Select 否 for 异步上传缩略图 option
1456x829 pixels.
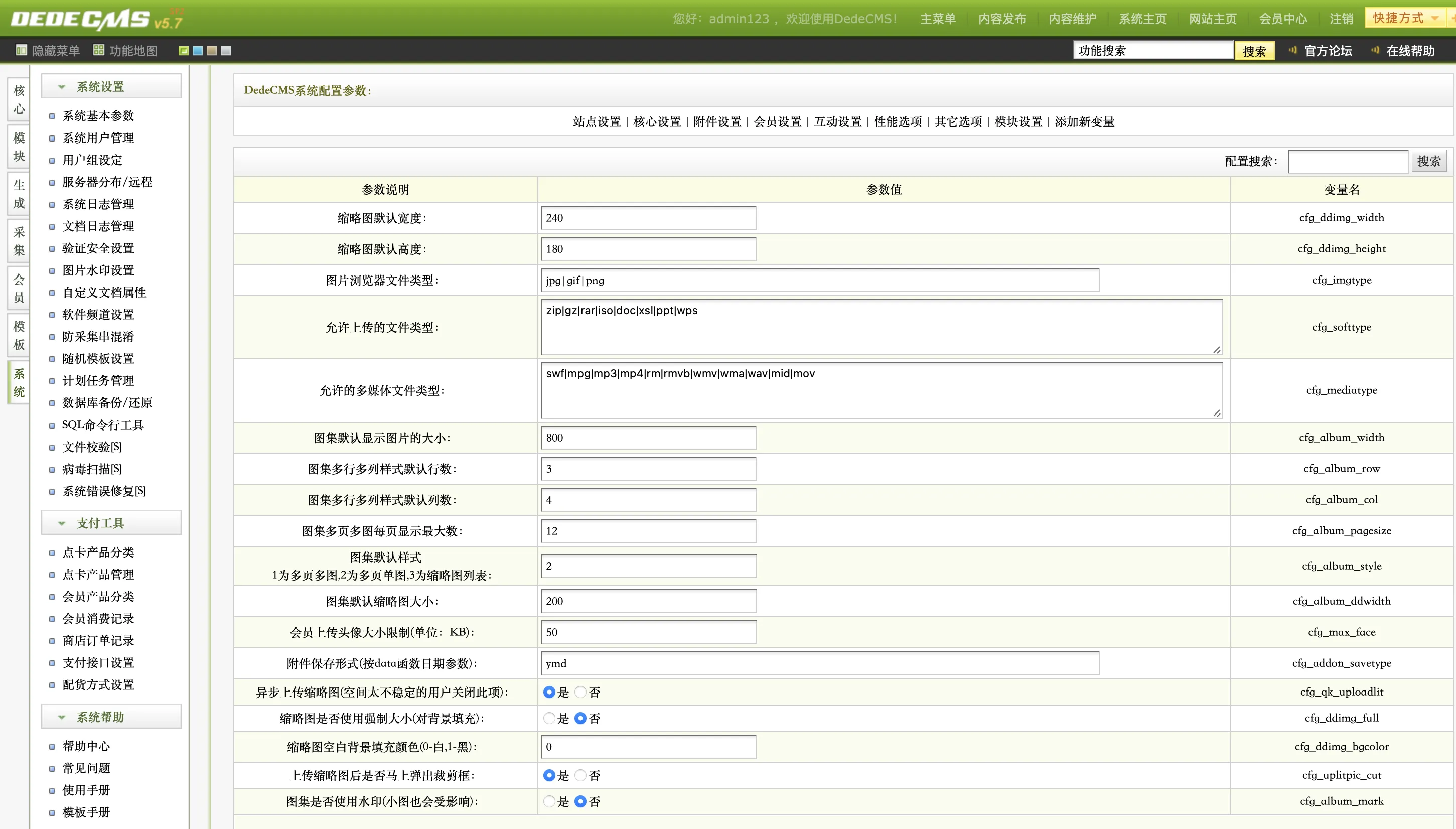click(x=580, y=693)
